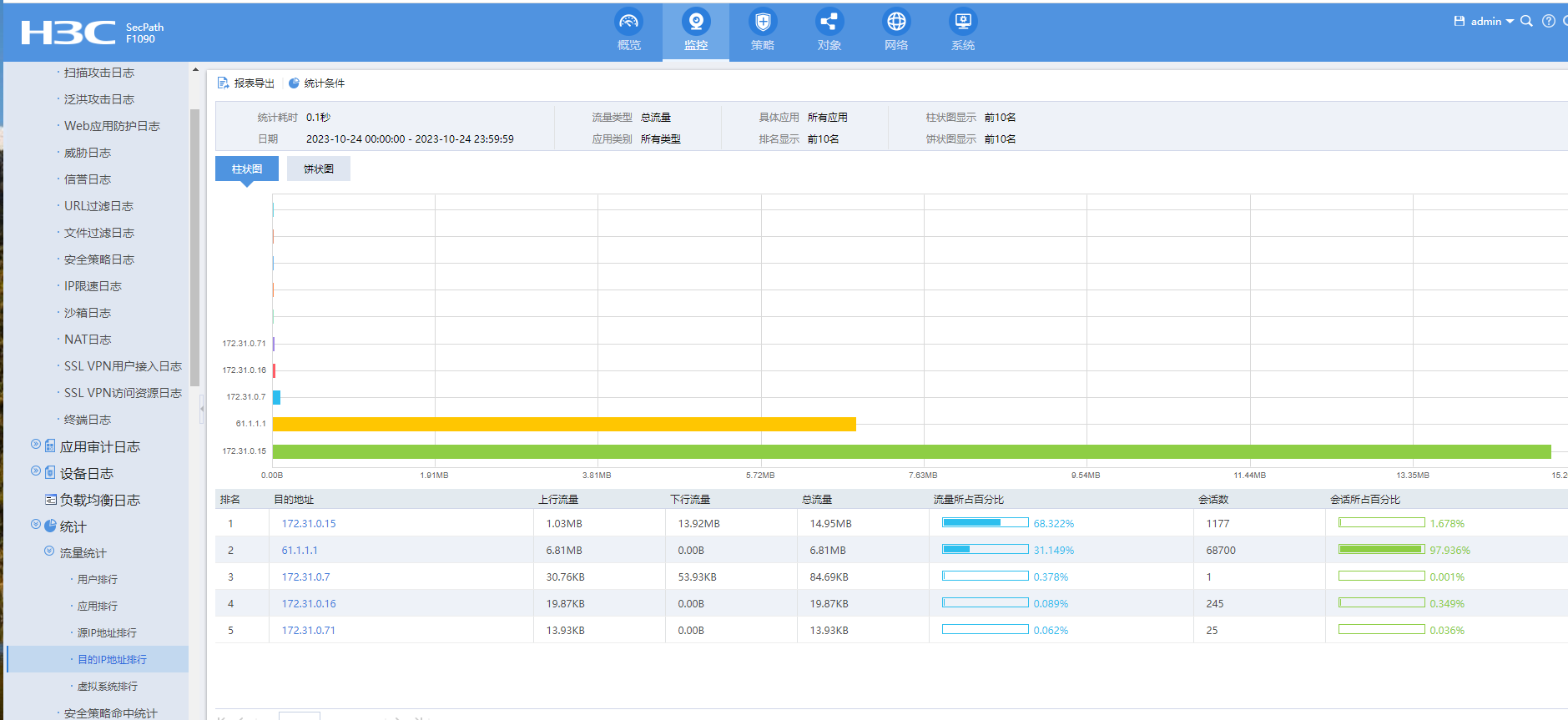Screen dimensions: 1568x720
Task: Click the 报表导出 export report button
Action: click(x=246, y=83)
